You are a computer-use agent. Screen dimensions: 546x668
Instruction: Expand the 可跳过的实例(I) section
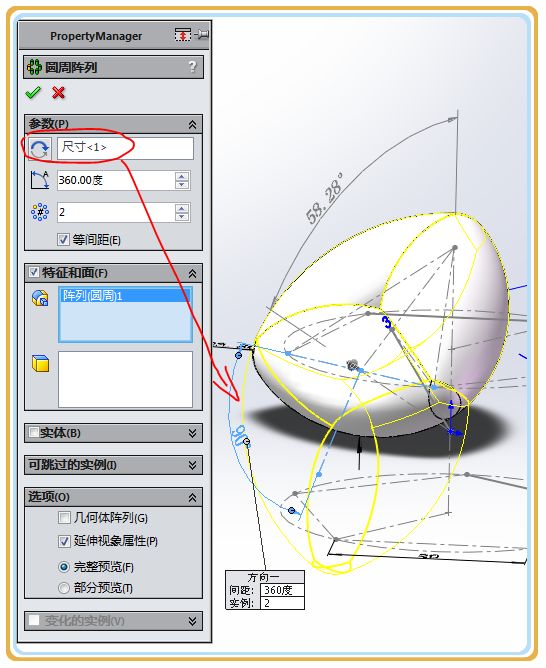(x=193, y=464)
